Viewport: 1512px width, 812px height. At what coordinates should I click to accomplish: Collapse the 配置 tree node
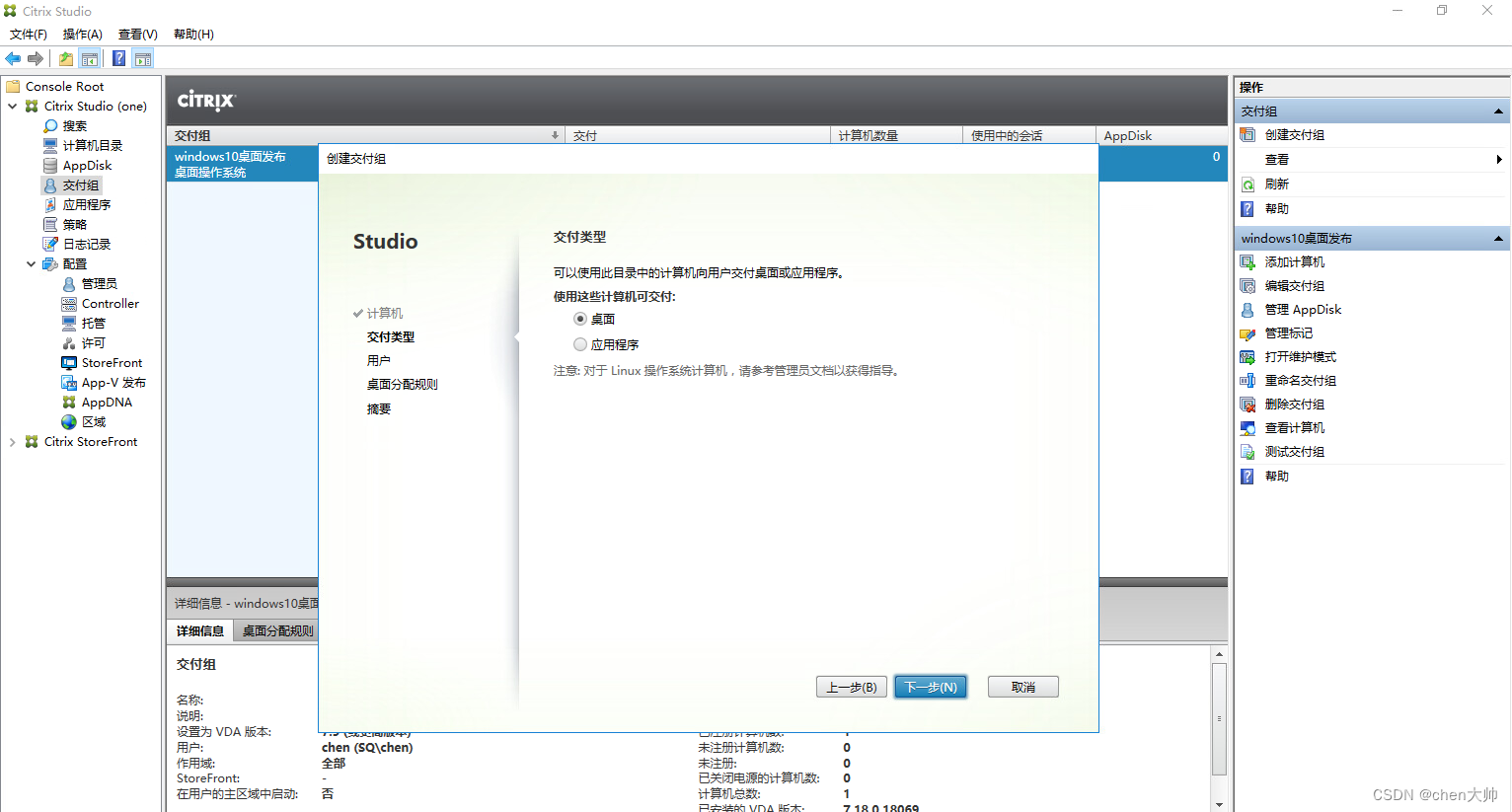point(32,264)
